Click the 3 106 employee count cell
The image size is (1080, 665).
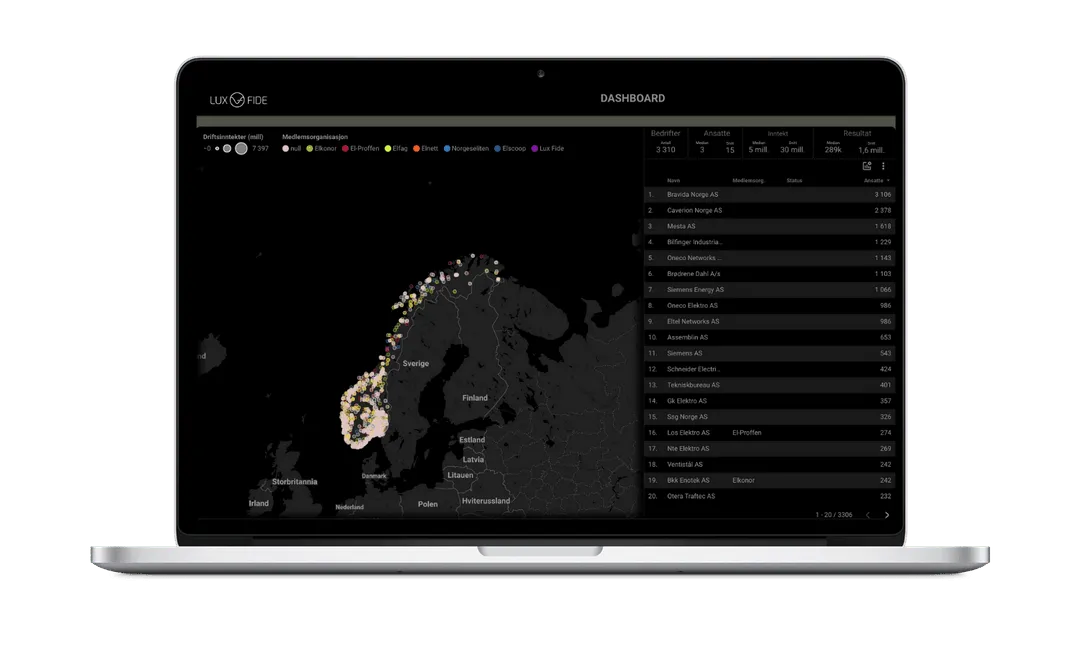[x=882, y=194]
